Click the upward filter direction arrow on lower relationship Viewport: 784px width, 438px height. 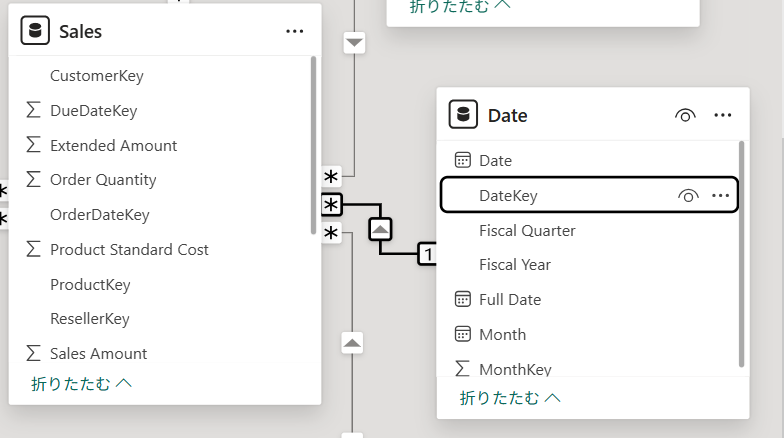pyautogui.click(x=352, y=344)
